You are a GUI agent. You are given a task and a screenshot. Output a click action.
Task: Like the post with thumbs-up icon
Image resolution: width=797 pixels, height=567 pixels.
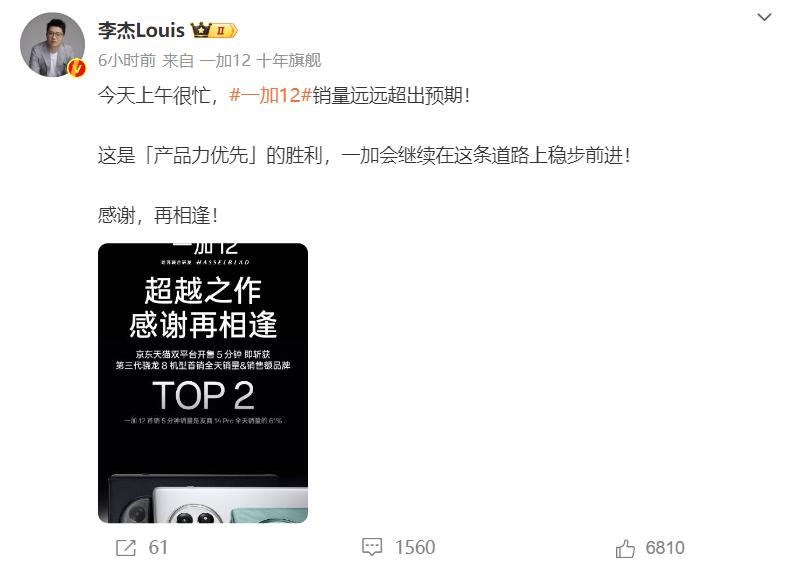tap(625, 548)
